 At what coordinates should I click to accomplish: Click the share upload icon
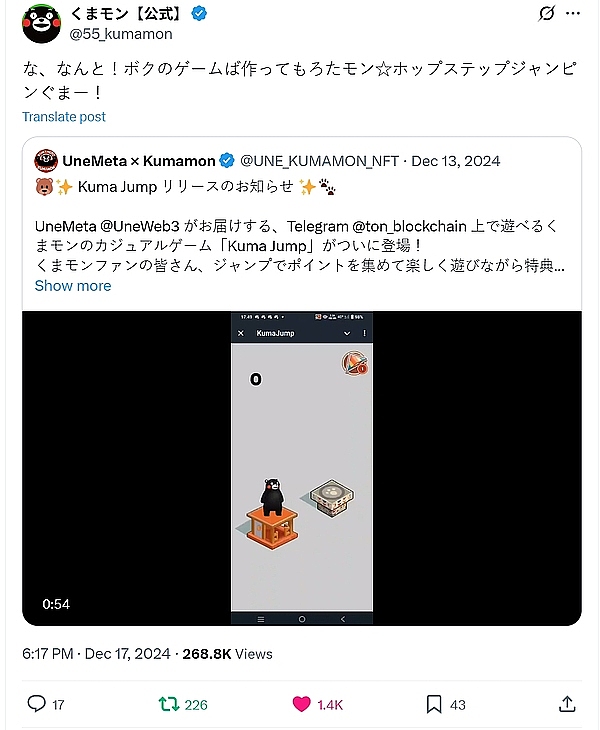click(567, 703)
